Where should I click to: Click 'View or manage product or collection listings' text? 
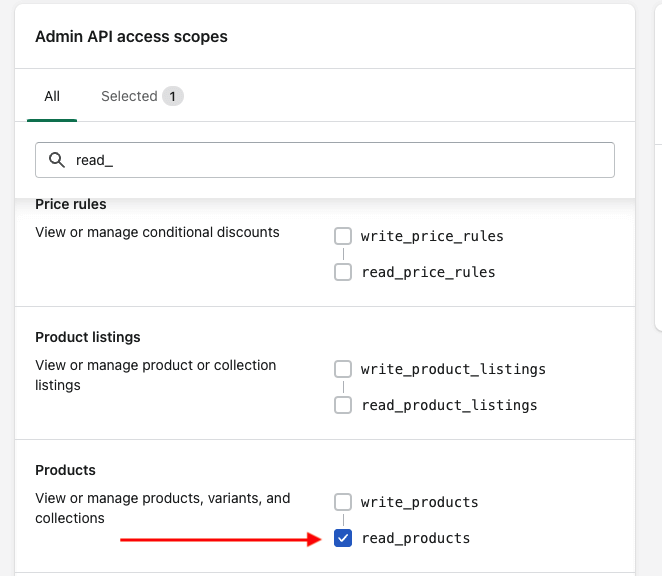pos(155,375)
